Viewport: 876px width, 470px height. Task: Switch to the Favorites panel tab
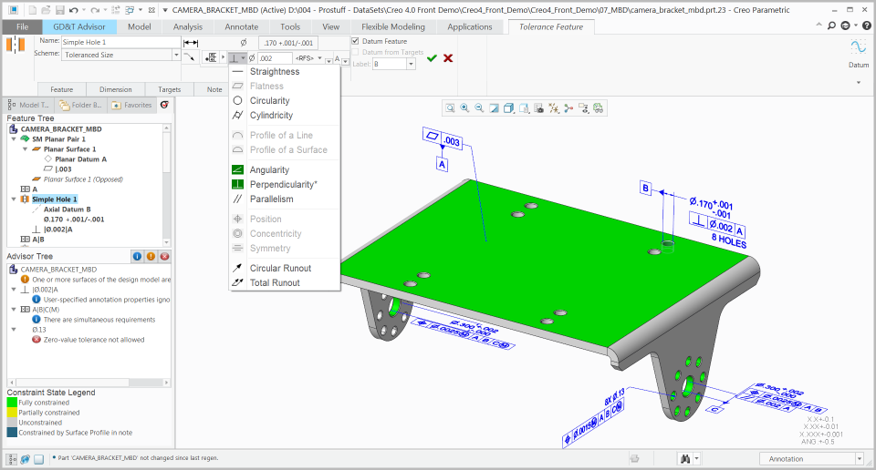pyautogui.click(x=132, y=105)
